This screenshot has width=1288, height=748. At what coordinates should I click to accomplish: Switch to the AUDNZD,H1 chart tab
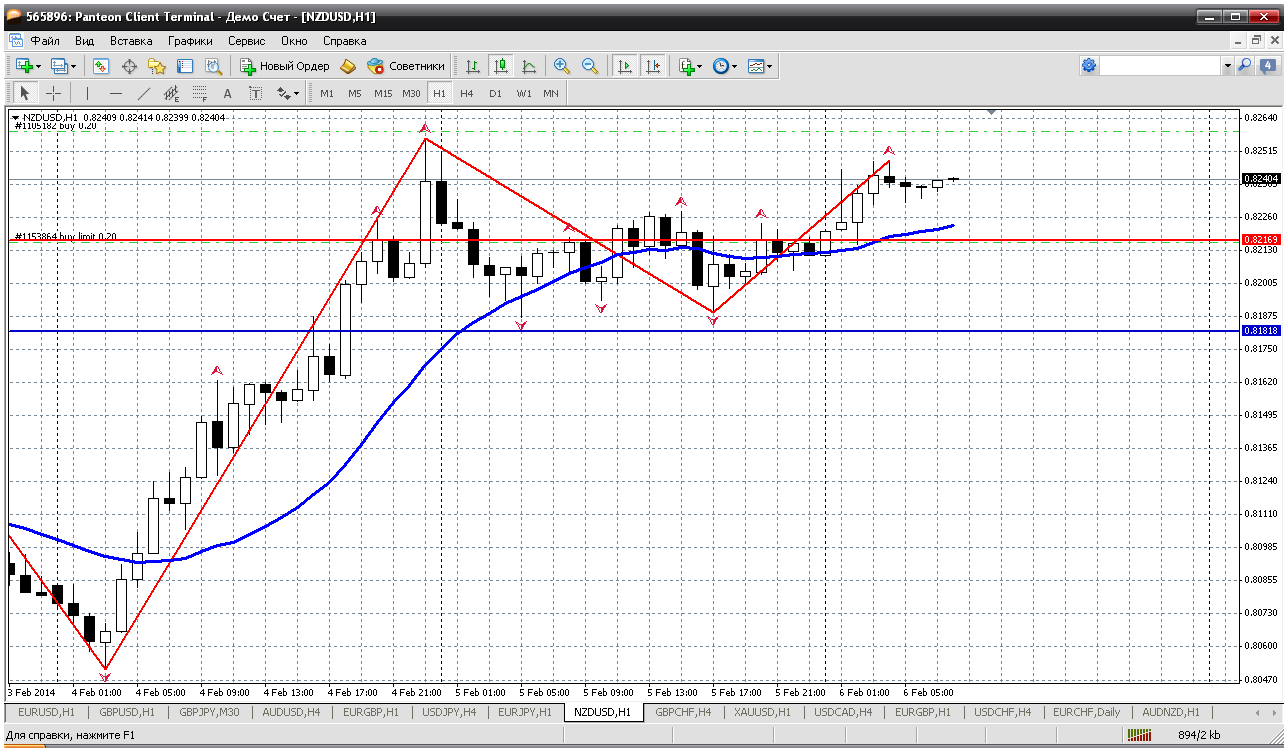coord(1170,712)
